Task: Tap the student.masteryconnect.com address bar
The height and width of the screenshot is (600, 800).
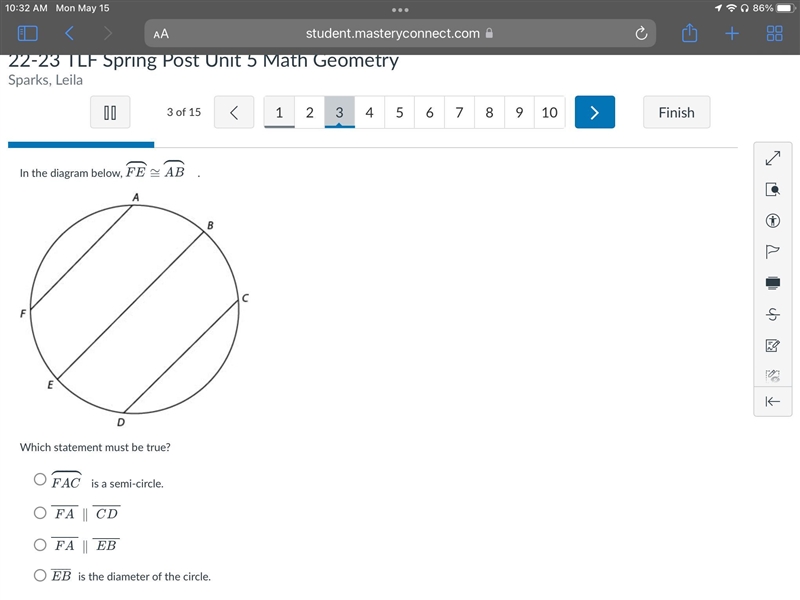Action: click(400, 34)
